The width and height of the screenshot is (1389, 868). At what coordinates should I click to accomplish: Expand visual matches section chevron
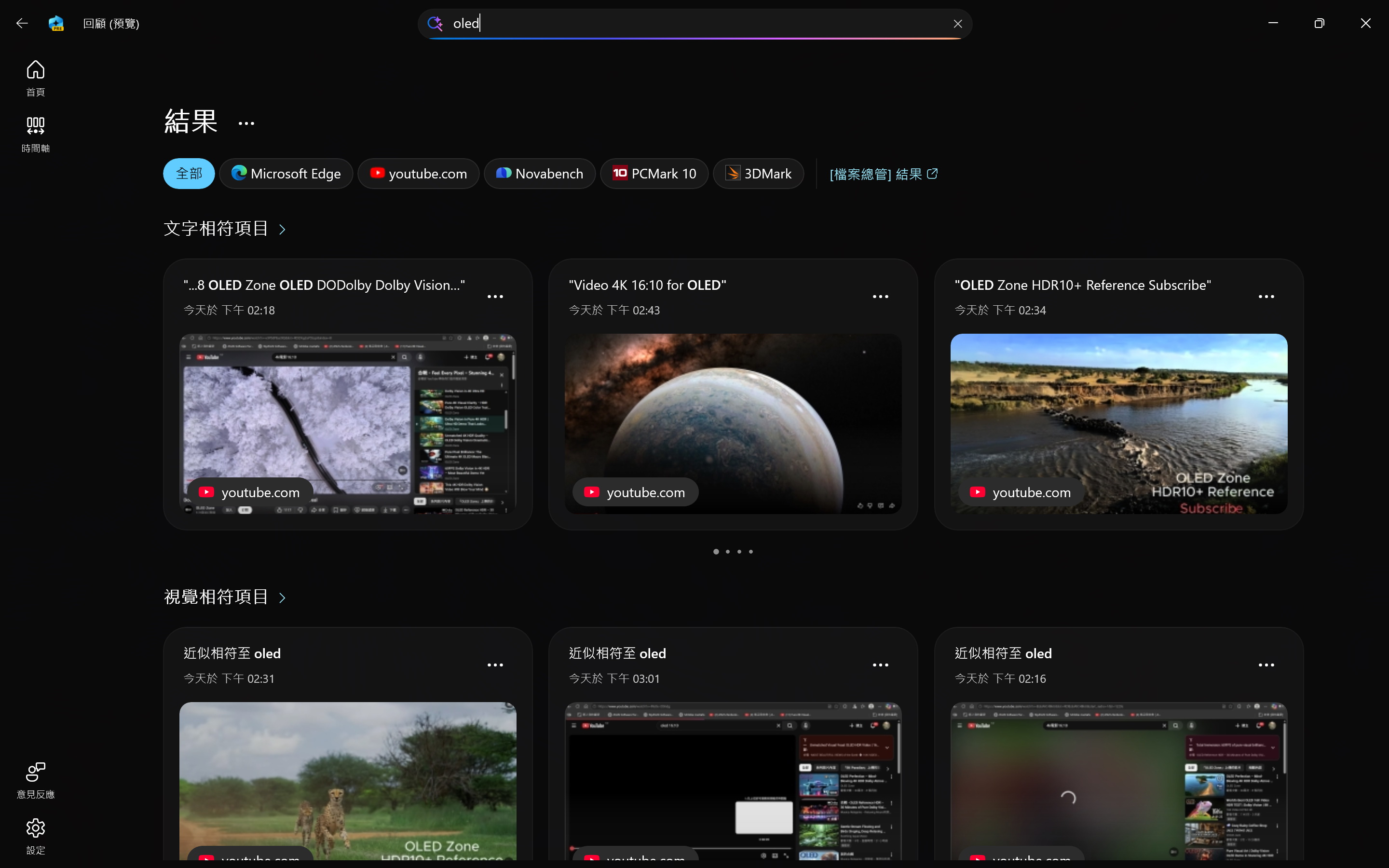pyautogui.click(x=283, y=597)
